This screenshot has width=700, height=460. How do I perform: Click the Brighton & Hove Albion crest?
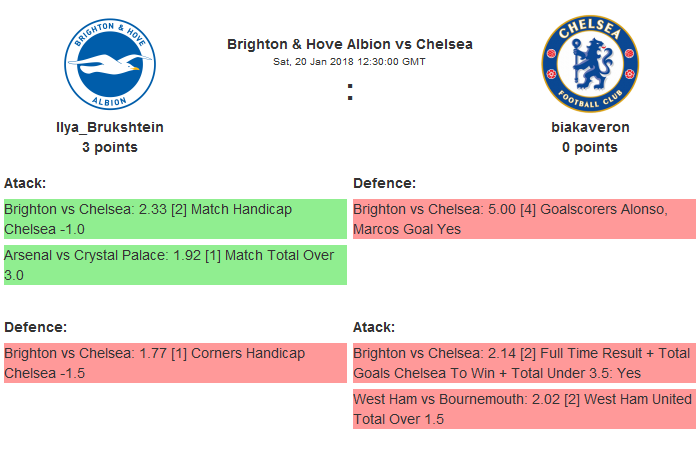click(x=110, y=64)
